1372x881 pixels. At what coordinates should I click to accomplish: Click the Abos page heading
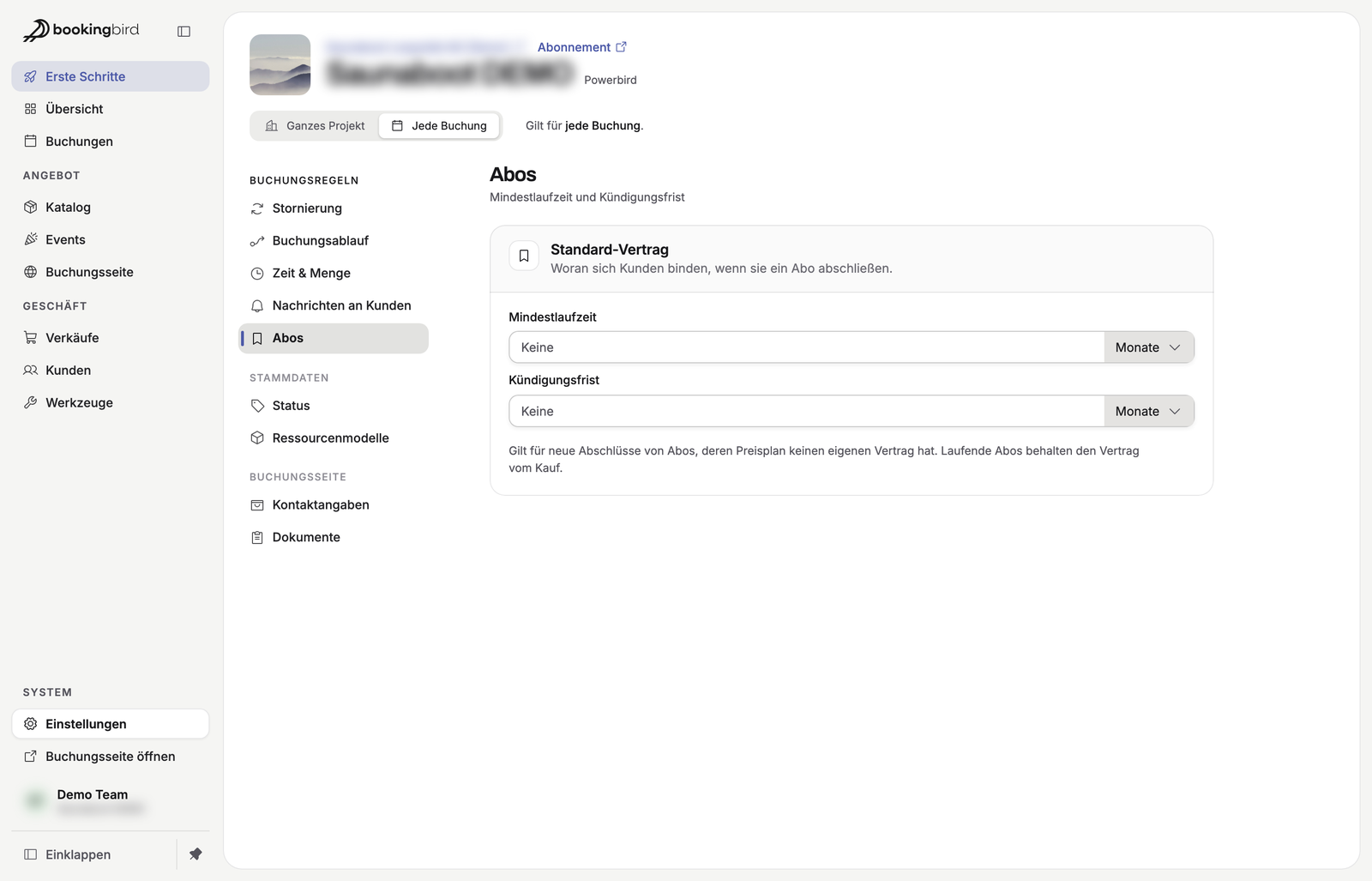click(513, 174)
